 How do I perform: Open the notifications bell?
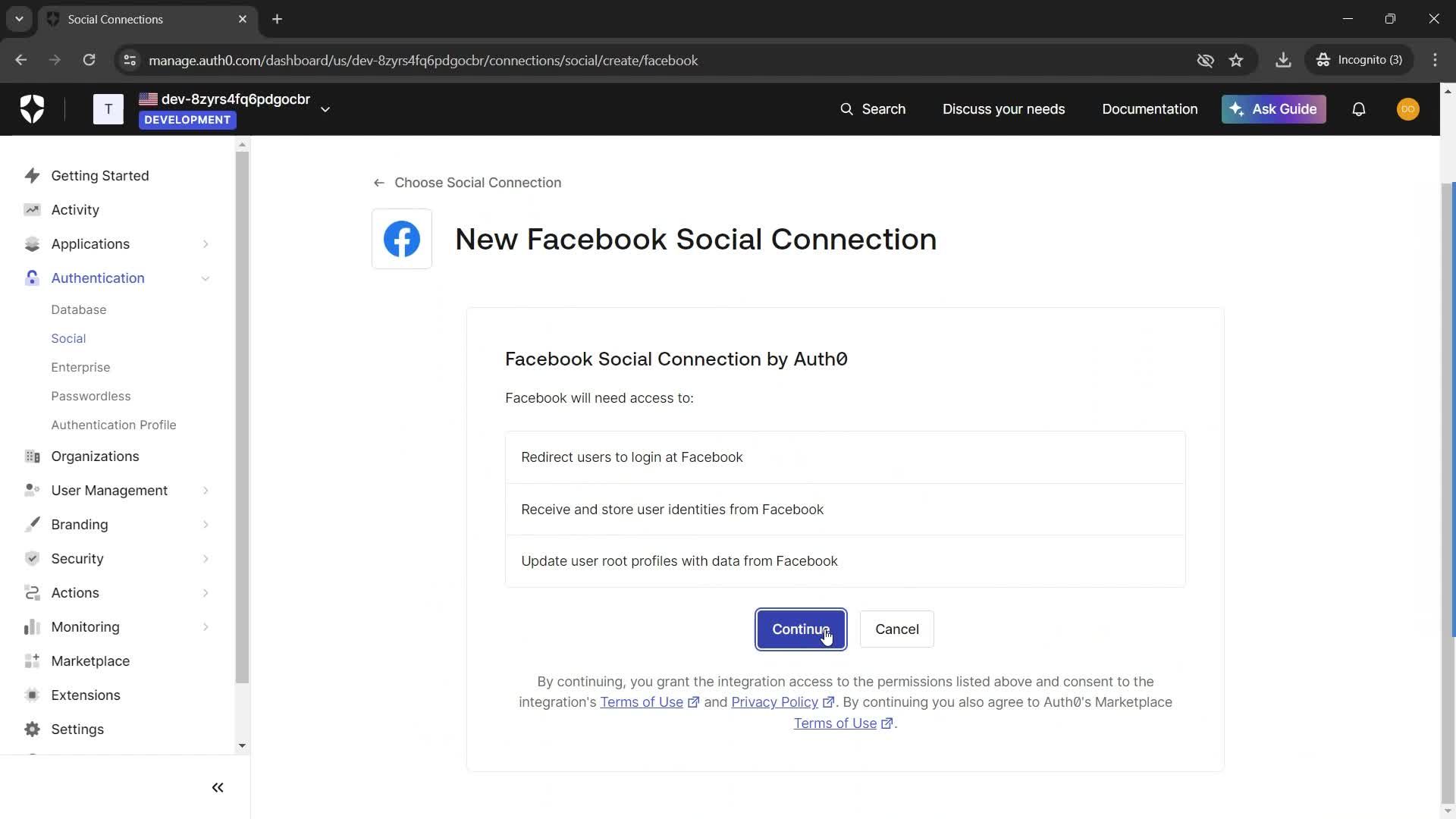point(1358,109)
